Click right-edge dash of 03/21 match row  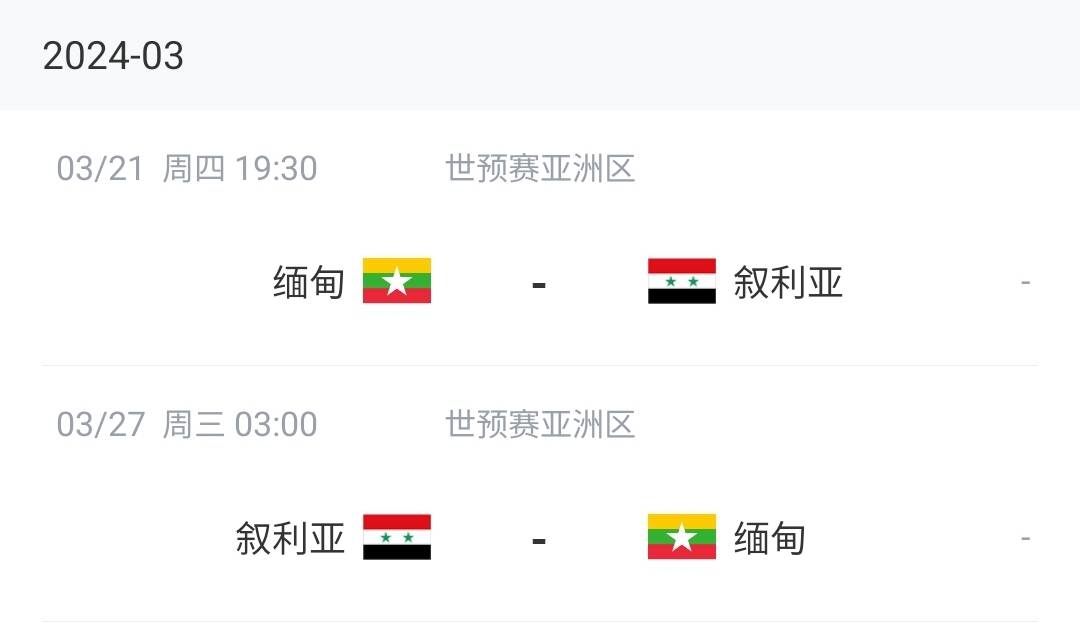click(1026, 282)
